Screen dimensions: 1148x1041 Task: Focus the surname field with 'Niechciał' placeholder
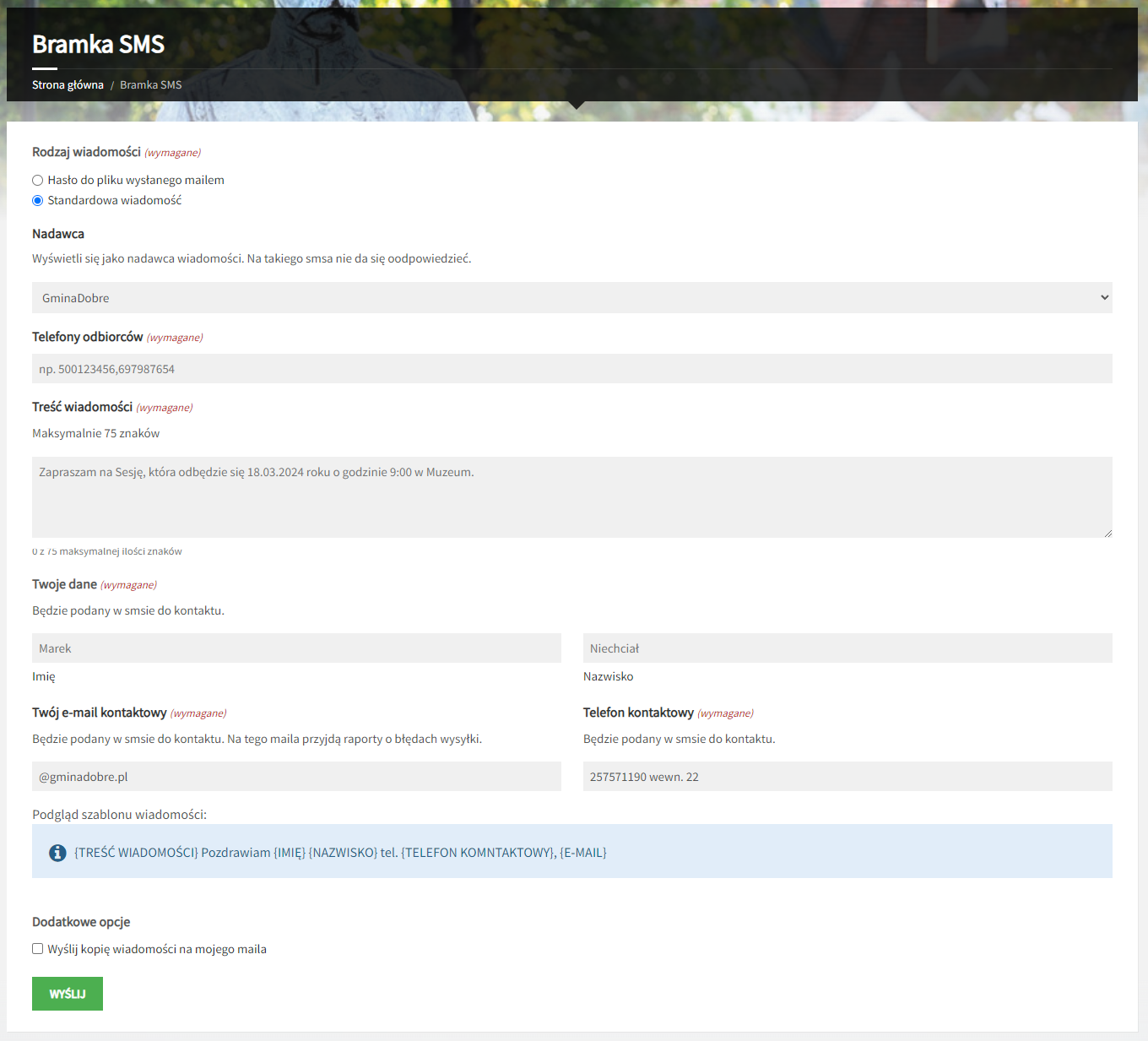tap(847, 648)
